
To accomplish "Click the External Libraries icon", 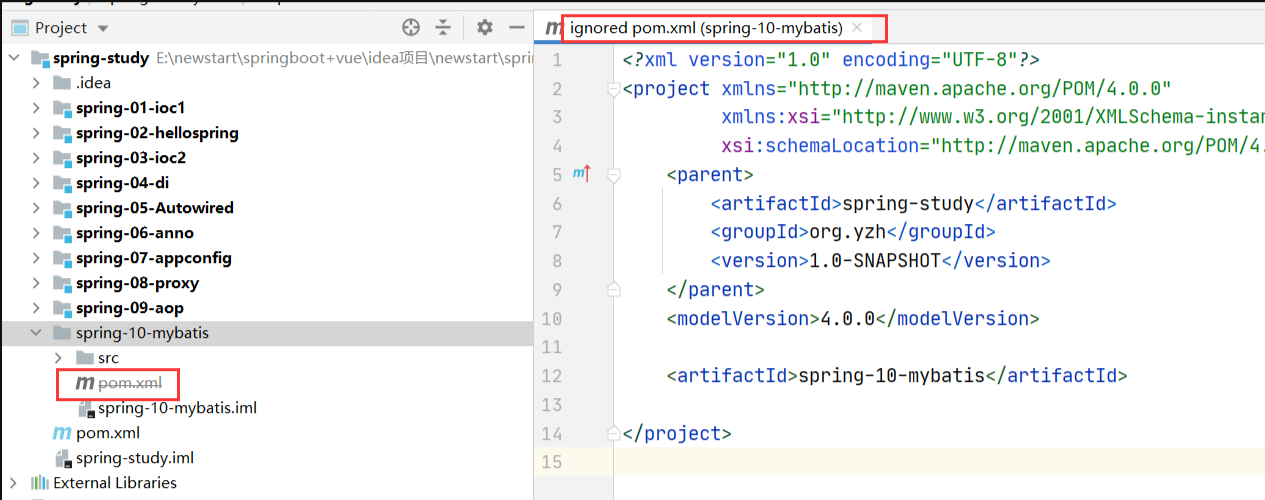I will click(39, 483).
